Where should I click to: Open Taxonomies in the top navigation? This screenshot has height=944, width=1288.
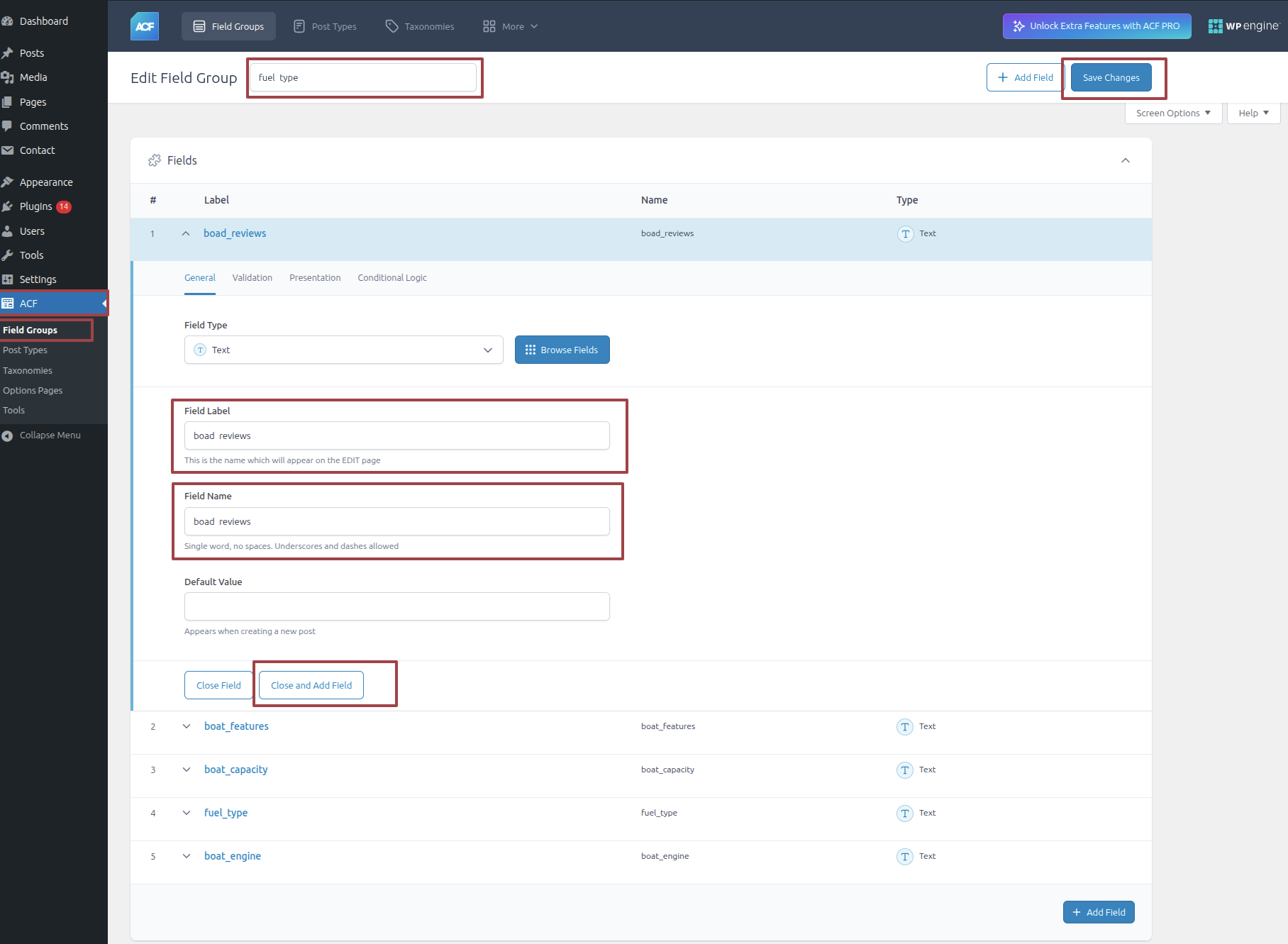420,26
